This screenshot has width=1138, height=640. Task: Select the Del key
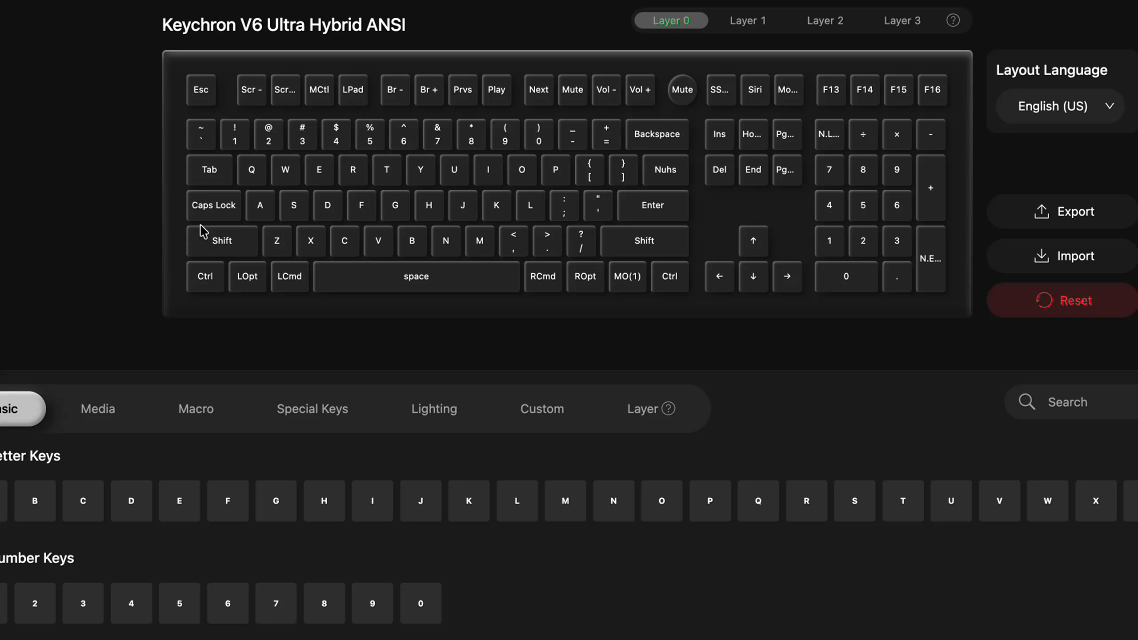point(719,170)
